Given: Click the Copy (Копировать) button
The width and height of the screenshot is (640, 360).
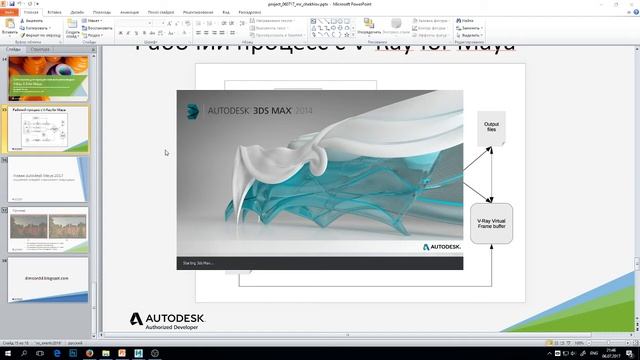Looking at the screenshot, I should (36, 28).
